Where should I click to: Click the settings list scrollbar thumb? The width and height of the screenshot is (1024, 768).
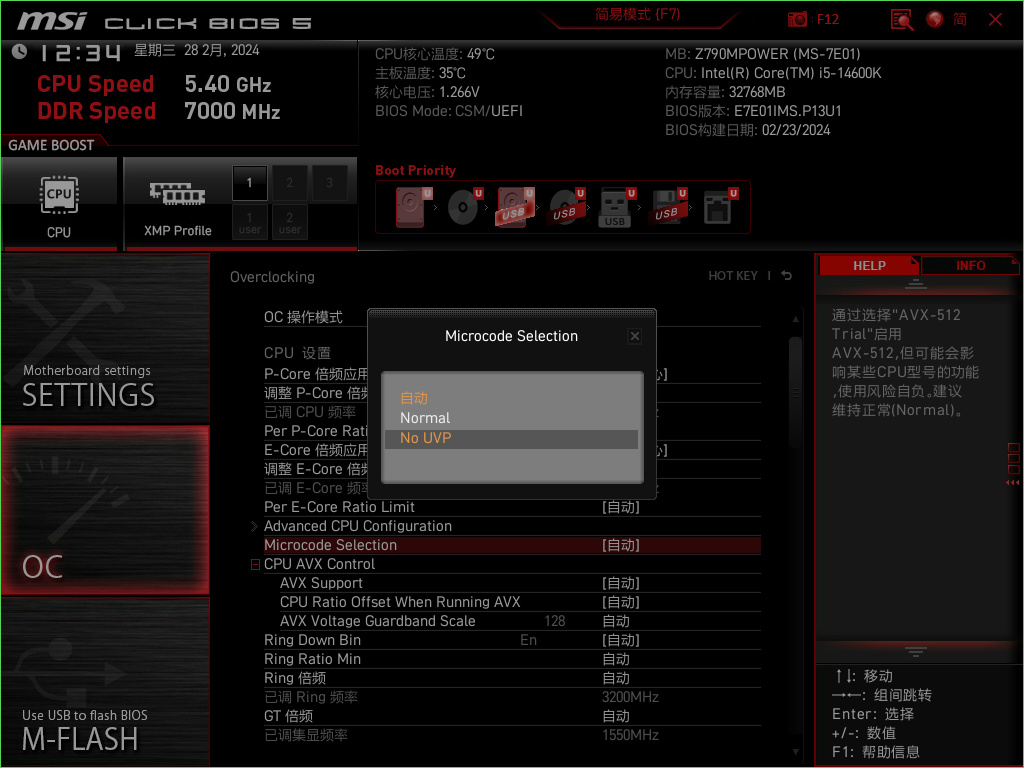[x=795, y=392]
